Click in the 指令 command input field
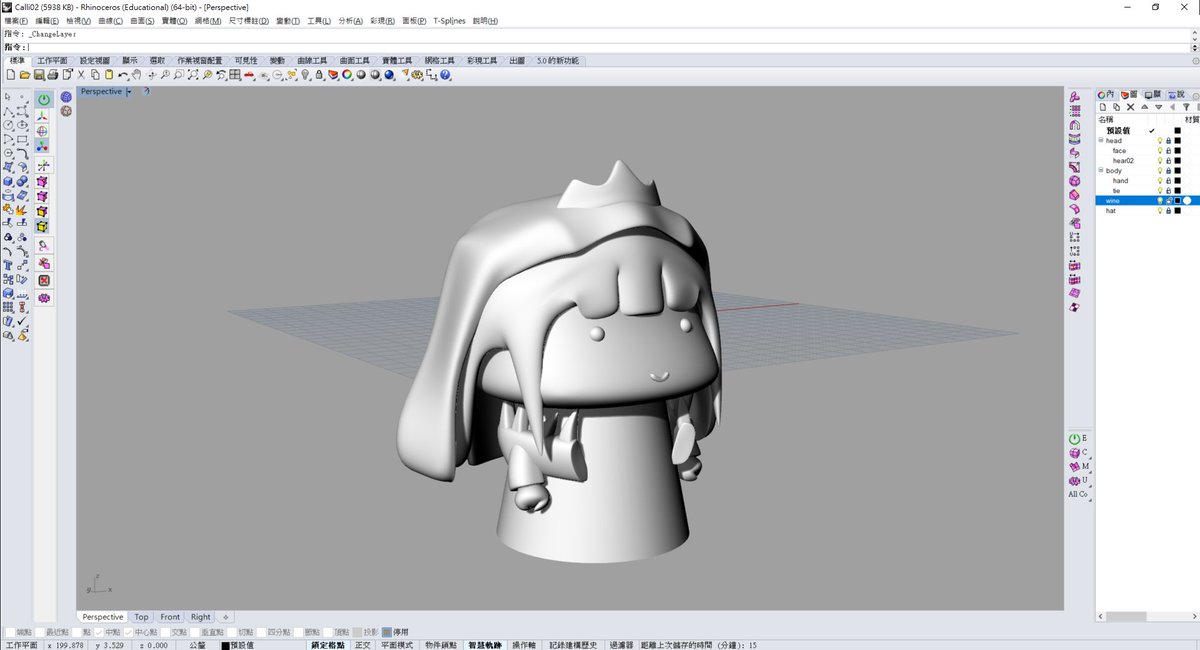 pos(608,47)
